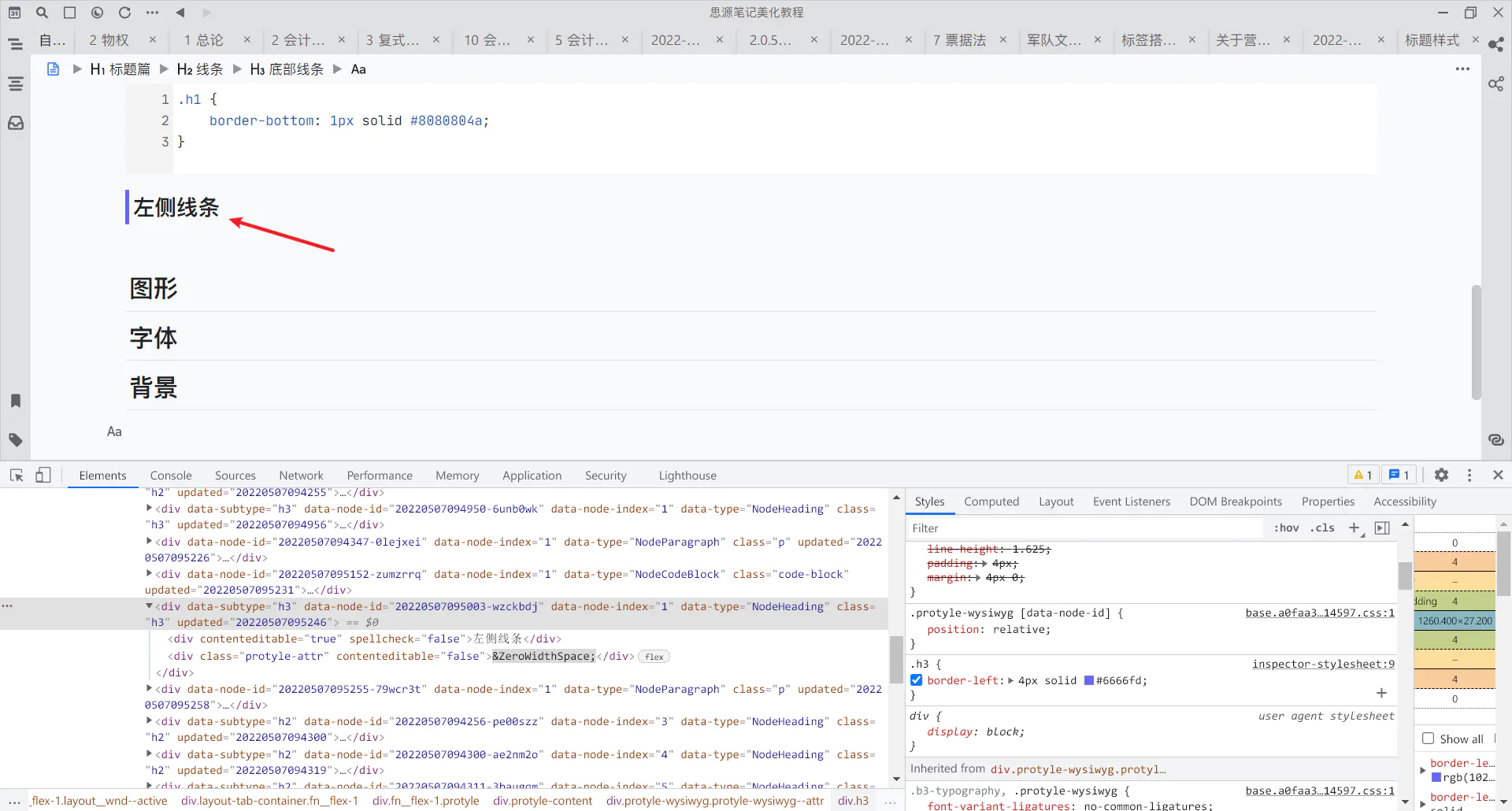Toggle the DevTools device toolbar icon
The height and width of the screenshot is (811, 1512).
pos(43,476)
